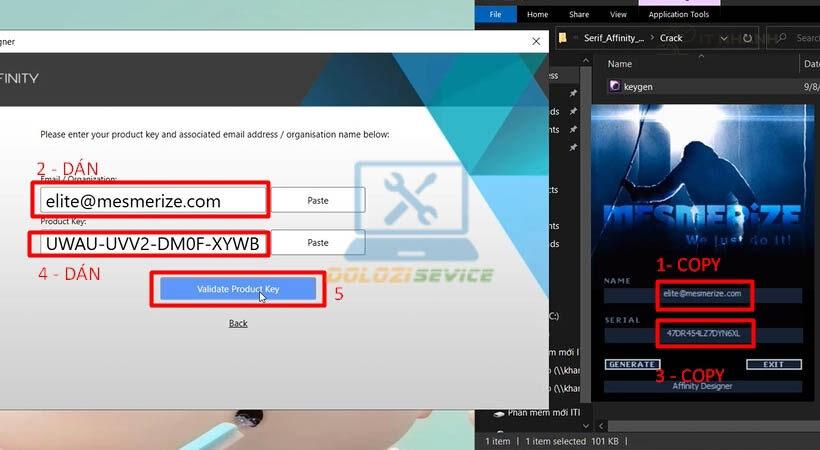The image size is (820, 450).
Task: Click drive icon beside Phan mem moi ITI
Action: (499, 413)
